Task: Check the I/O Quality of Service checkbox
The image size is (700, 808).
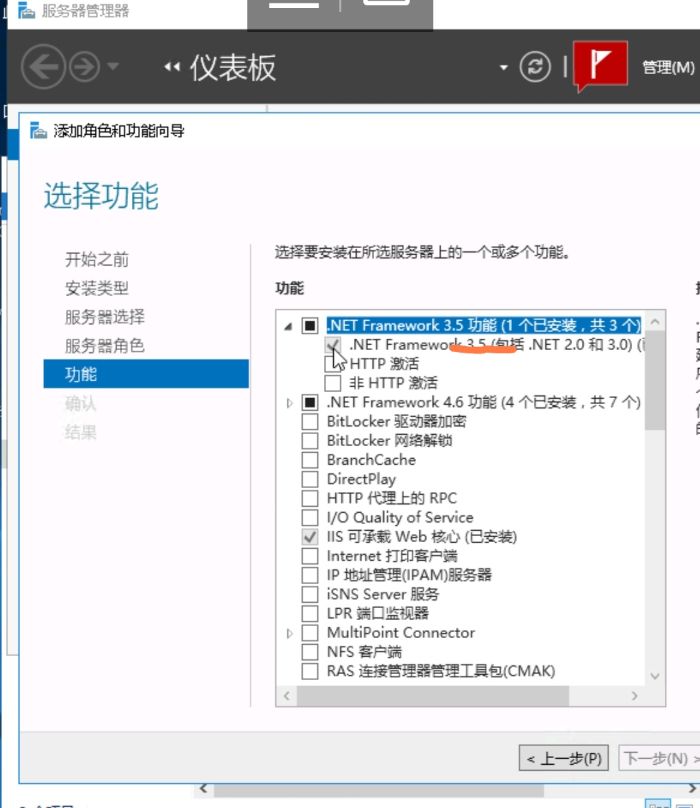Action: tap(310, 517)
